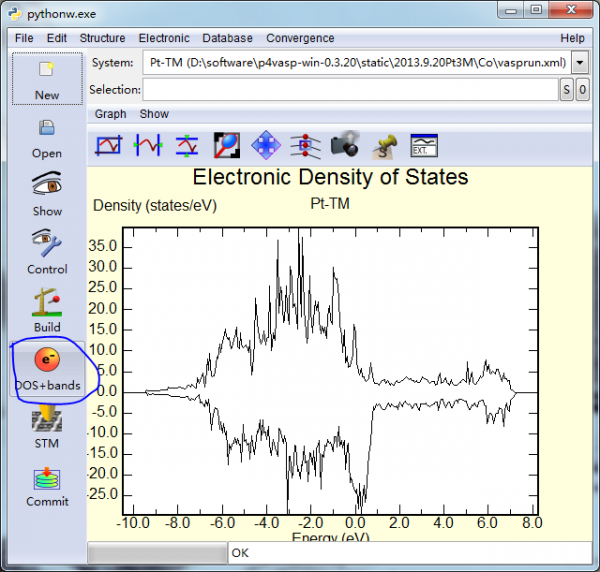Open the Control applet

pos(46,252)
